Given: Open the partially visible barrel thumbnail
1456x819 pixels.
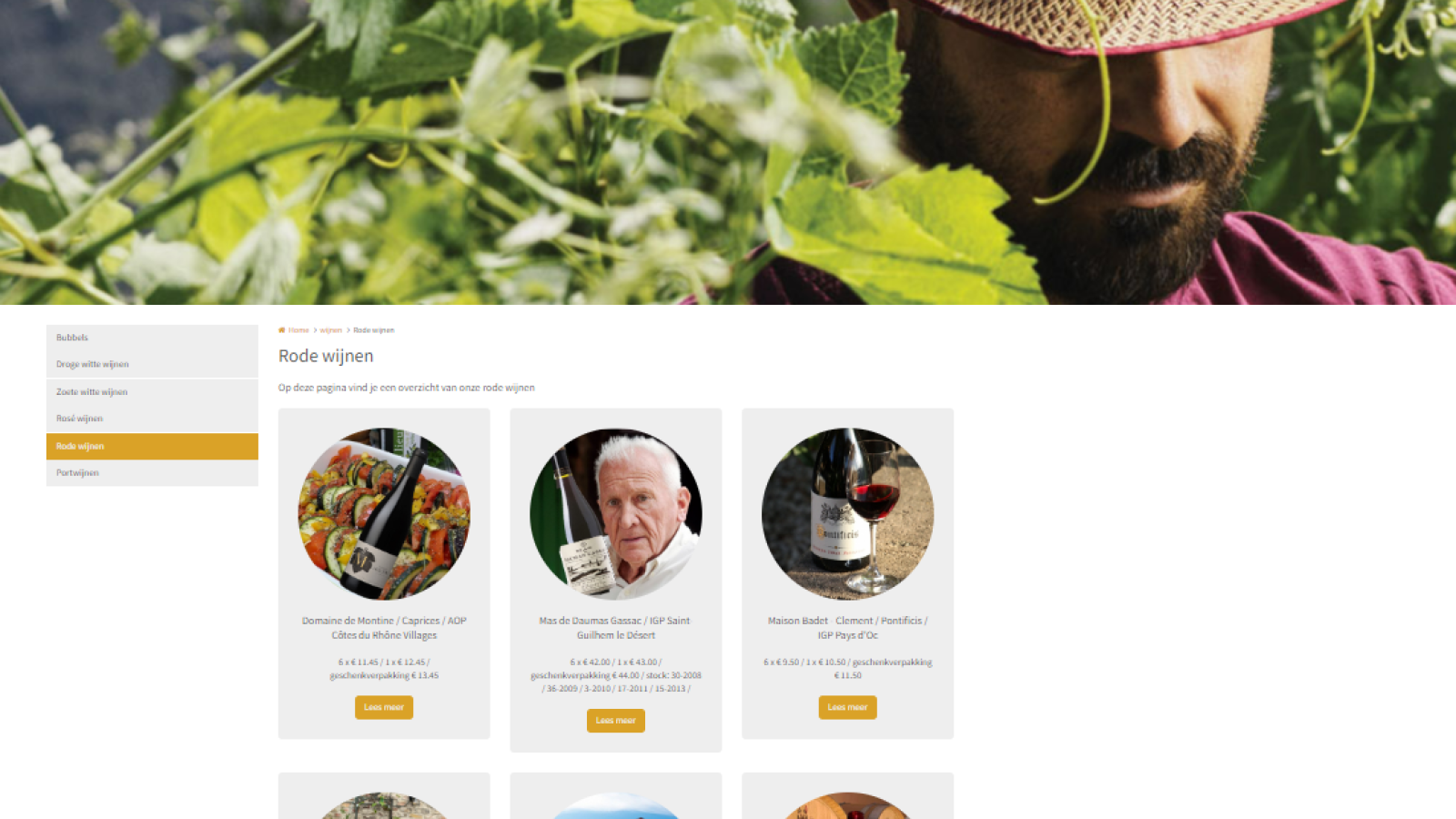Looking at the screenshot, I should pos(848,805).
